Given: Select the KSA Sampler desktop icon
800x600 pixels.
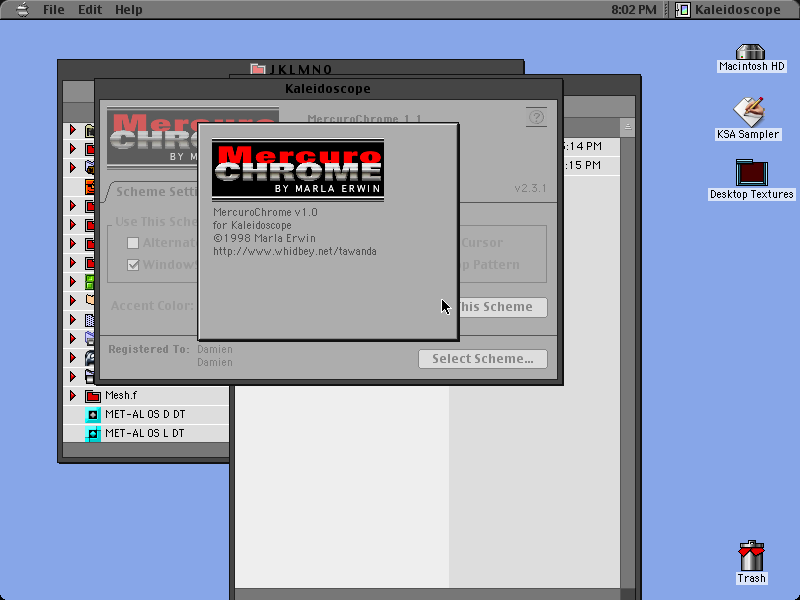Looking at the screenshot, I should coord(748,111).
